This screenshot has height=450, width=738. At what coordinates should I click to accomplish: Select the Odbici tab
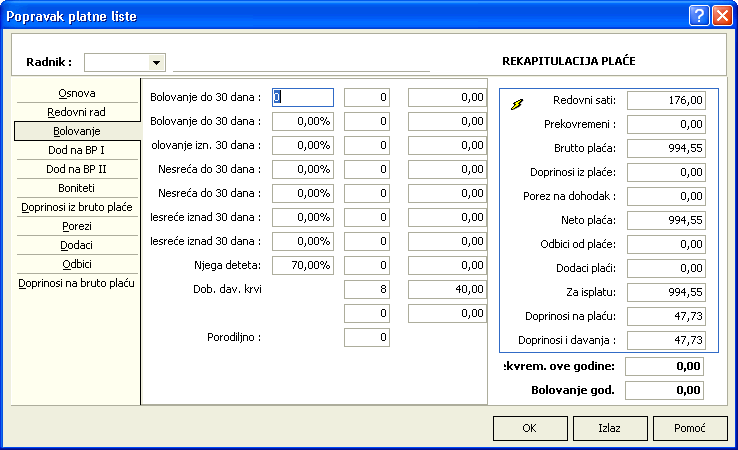point(77,264)
